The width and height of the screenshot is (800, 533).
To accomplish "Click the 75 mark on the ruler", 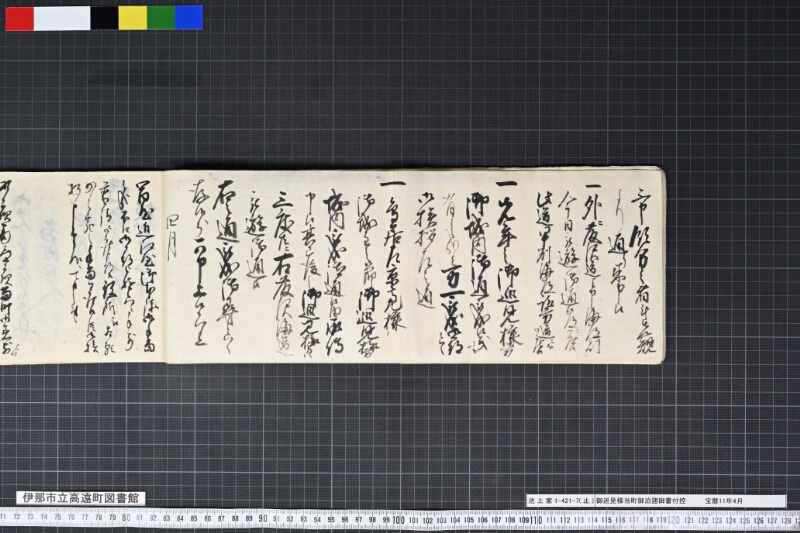I will point(58,517).
